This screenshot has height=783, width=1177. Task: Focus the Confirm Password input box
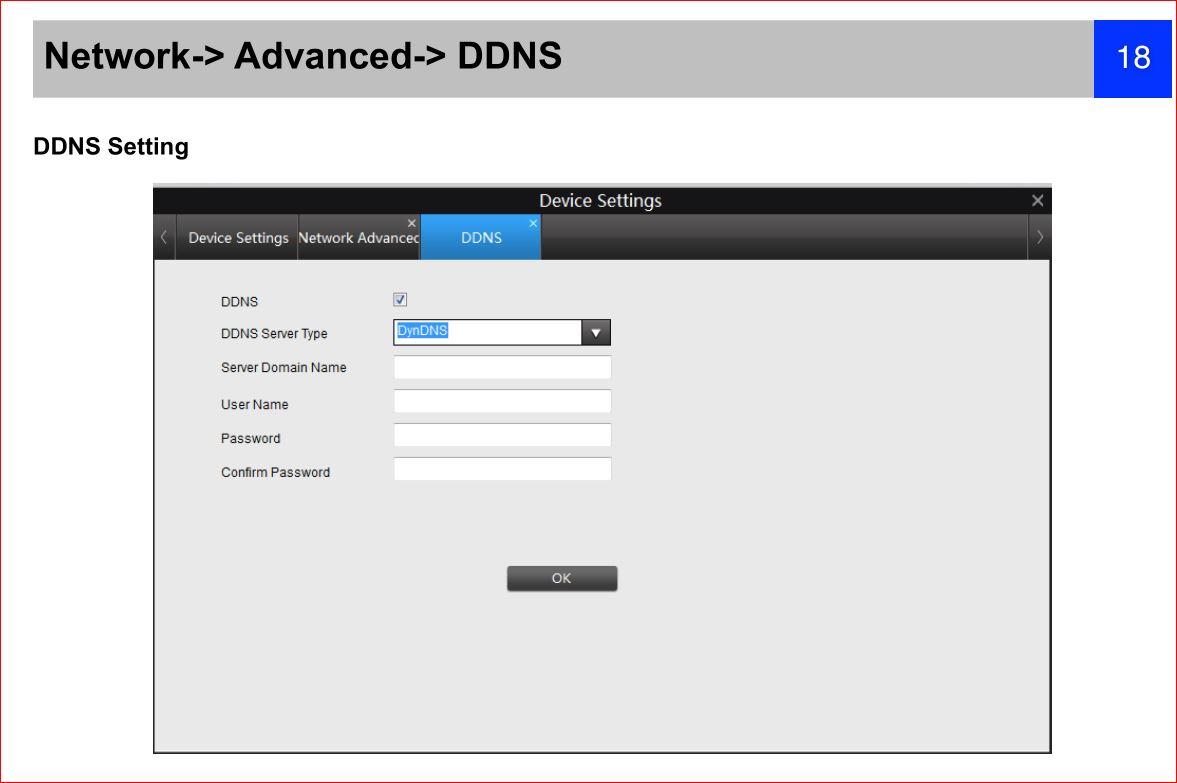tap(502, 469)
